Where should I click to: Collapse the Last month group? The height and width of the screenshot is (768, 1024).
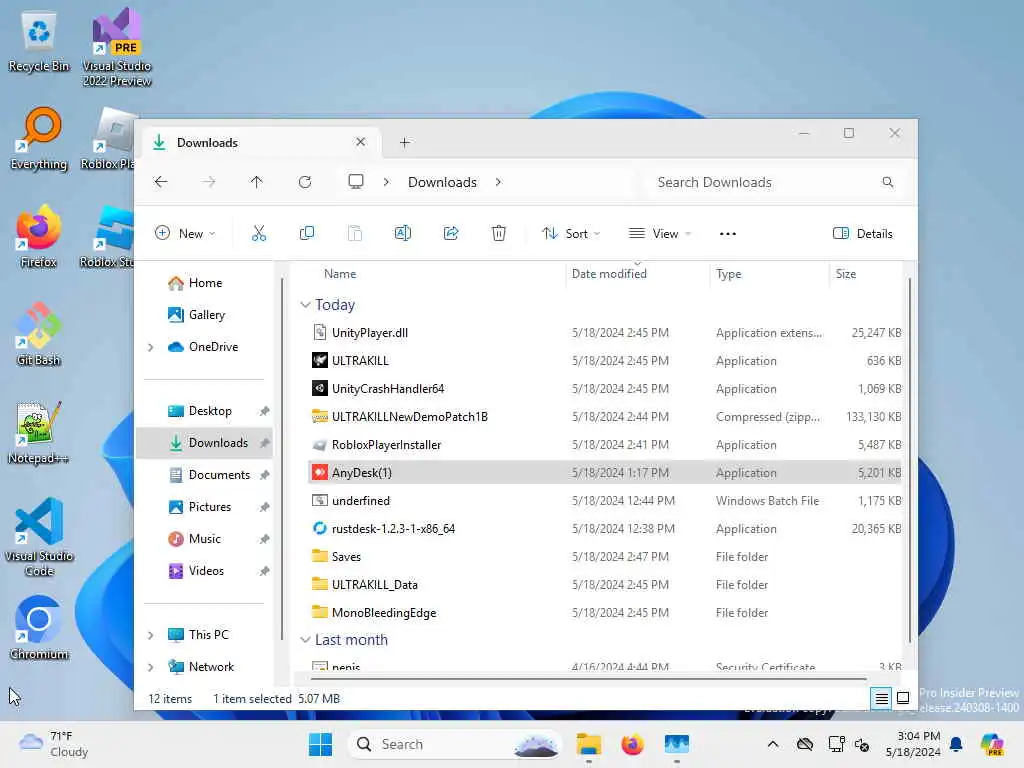click(x=305, y=640)
